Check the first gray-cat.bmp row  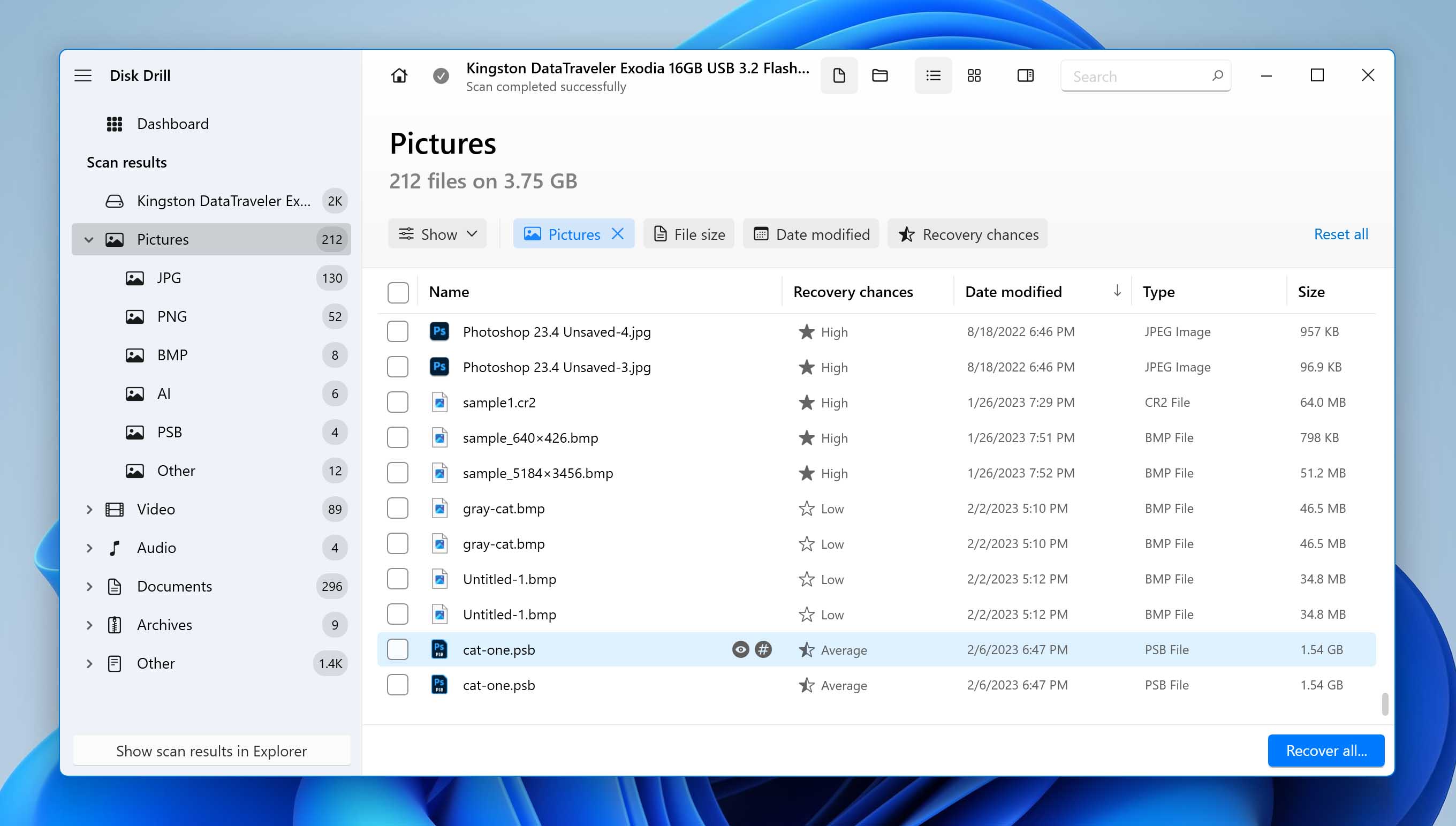[x=398, y=507]
